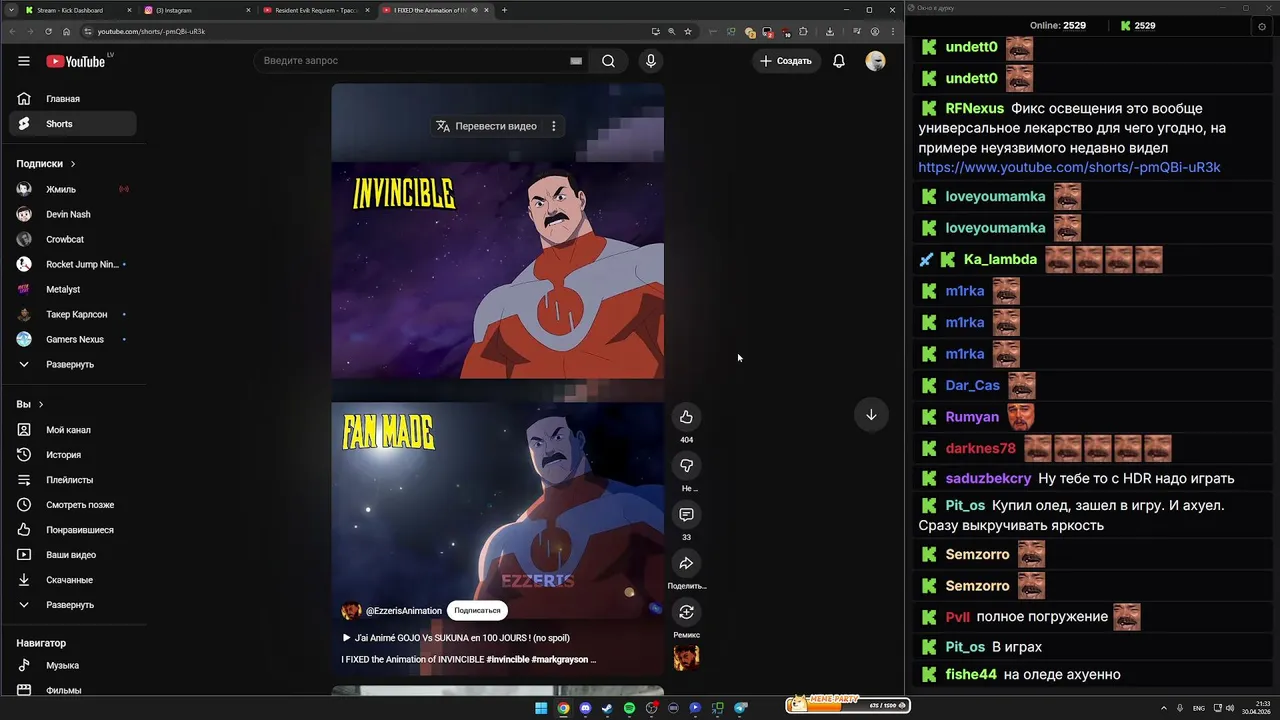The width and height of the screenshot is (1280, 720).
Task: Click the Создать create button
Action: point(786,61)
